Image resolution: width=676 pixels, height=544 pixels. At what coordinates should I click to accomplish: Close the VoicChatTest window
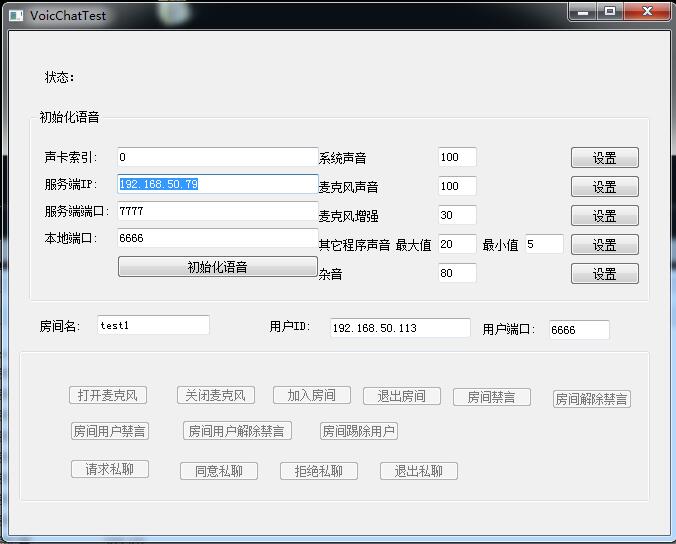pos(647,12)
